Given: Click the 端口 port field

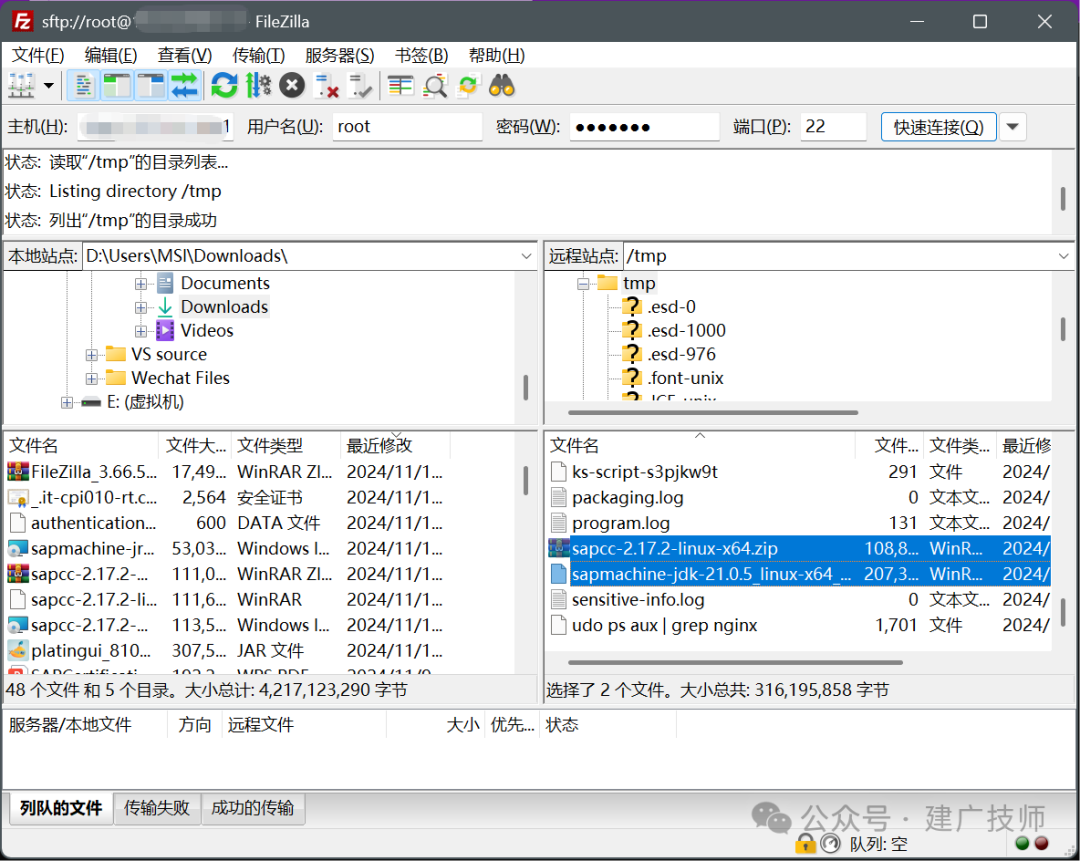Looking at the screenshot, I should (x=833, y=127).
